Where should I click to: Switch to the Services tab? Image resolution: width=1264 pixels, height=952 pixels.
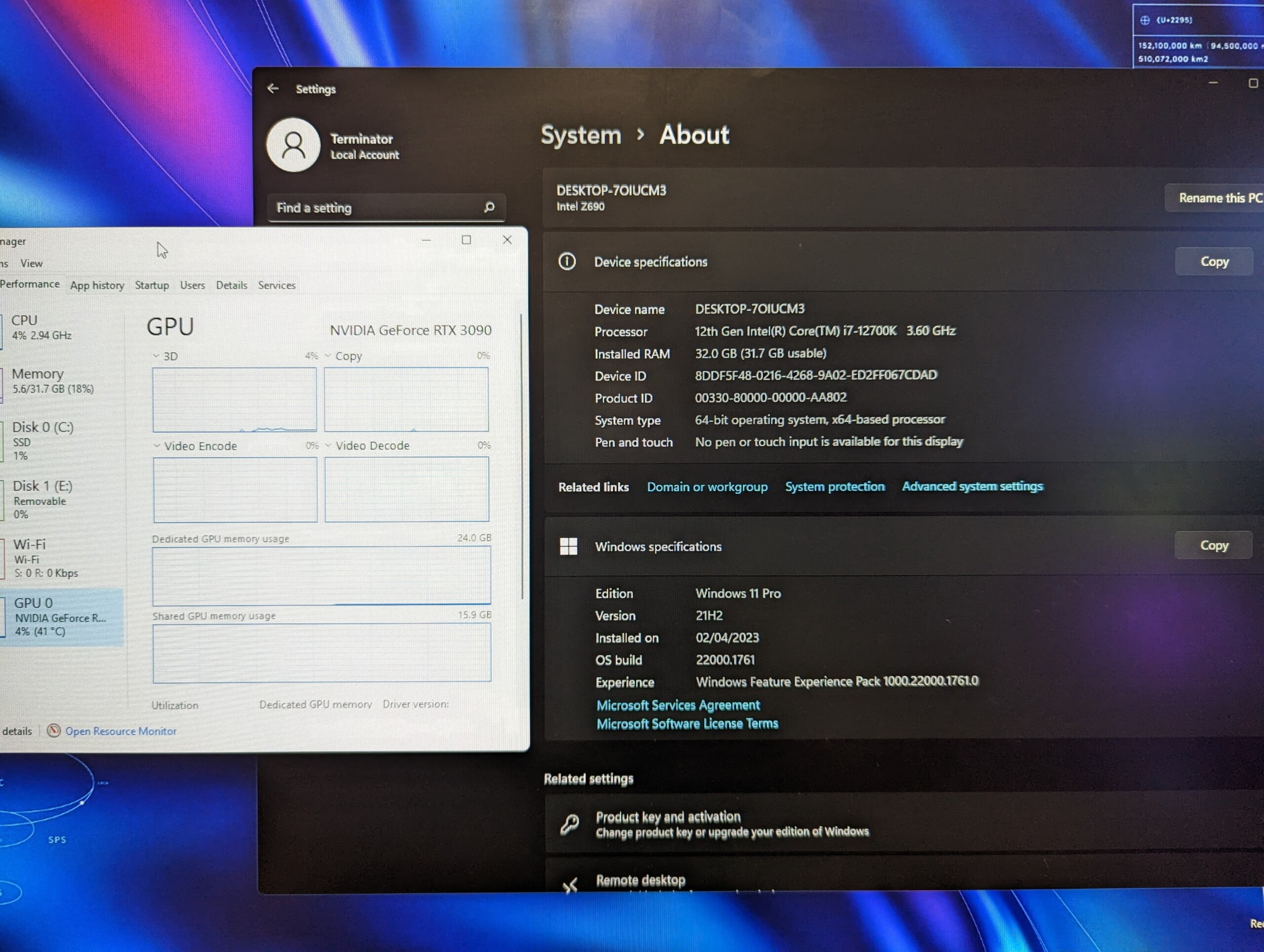276,285
